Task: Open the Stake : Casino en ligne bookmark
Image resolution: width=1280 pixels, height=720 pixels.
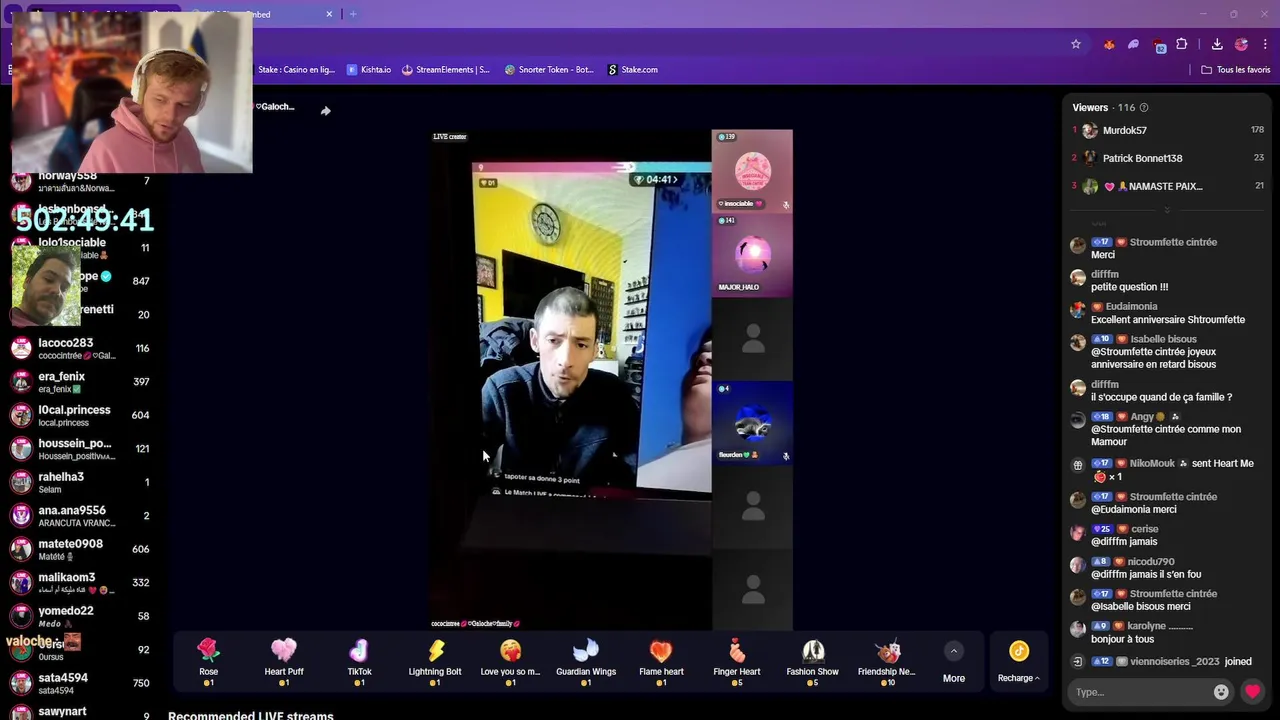Action: tap(296, 70)
